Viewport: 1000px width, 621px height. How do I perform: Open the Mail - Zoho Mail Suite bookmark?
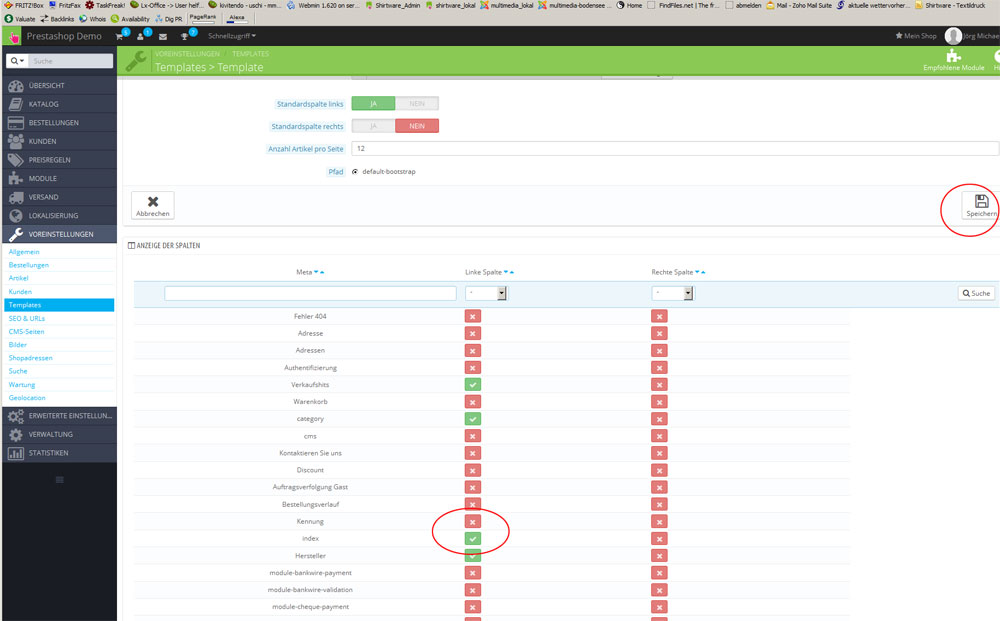click(x=798, y=5)
